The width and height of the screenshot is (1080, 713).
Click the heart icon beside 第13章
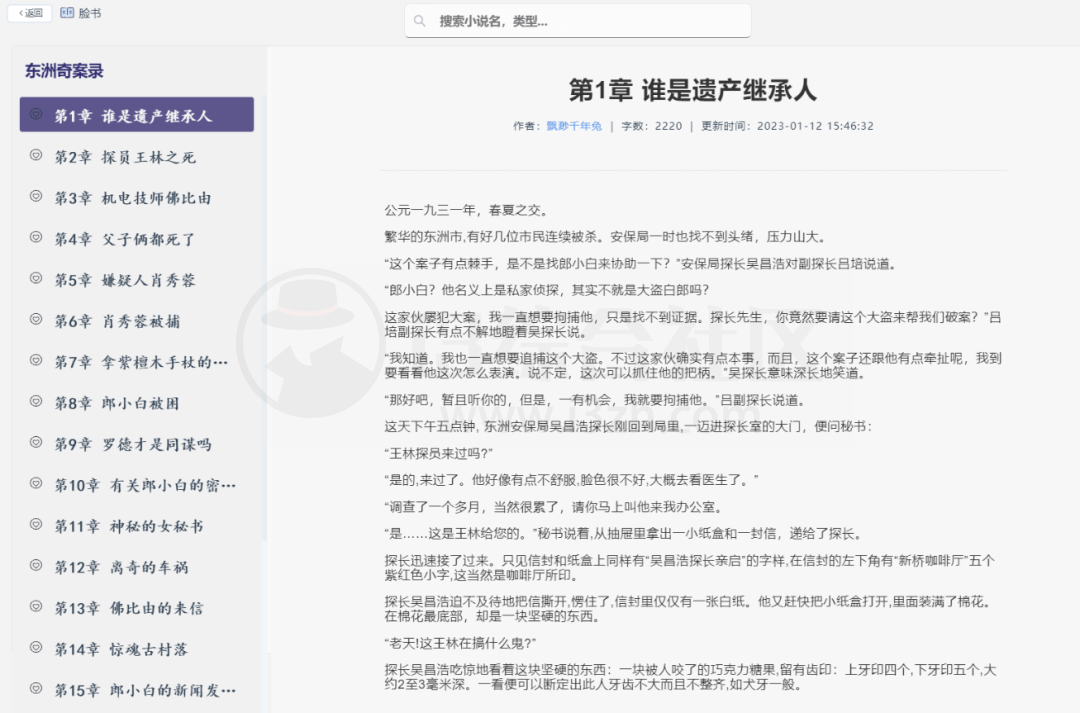click(37, 606)
